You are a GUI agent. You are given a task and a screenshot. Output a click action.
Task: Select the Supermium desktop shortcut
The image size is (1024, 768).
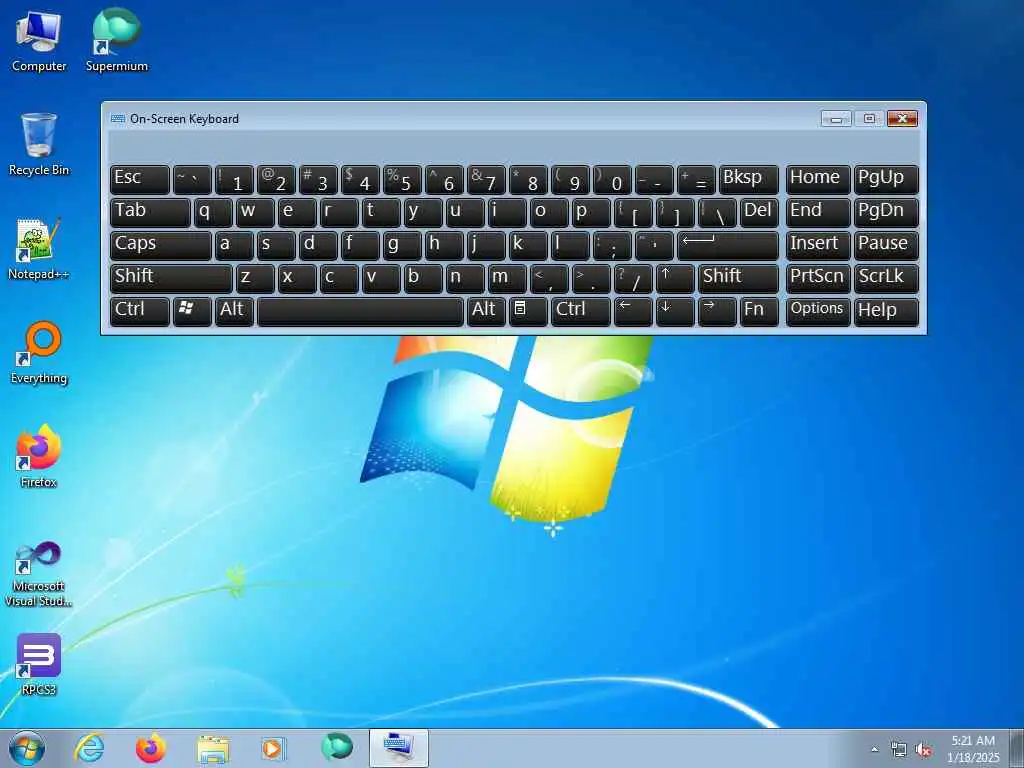pos(116,40)
